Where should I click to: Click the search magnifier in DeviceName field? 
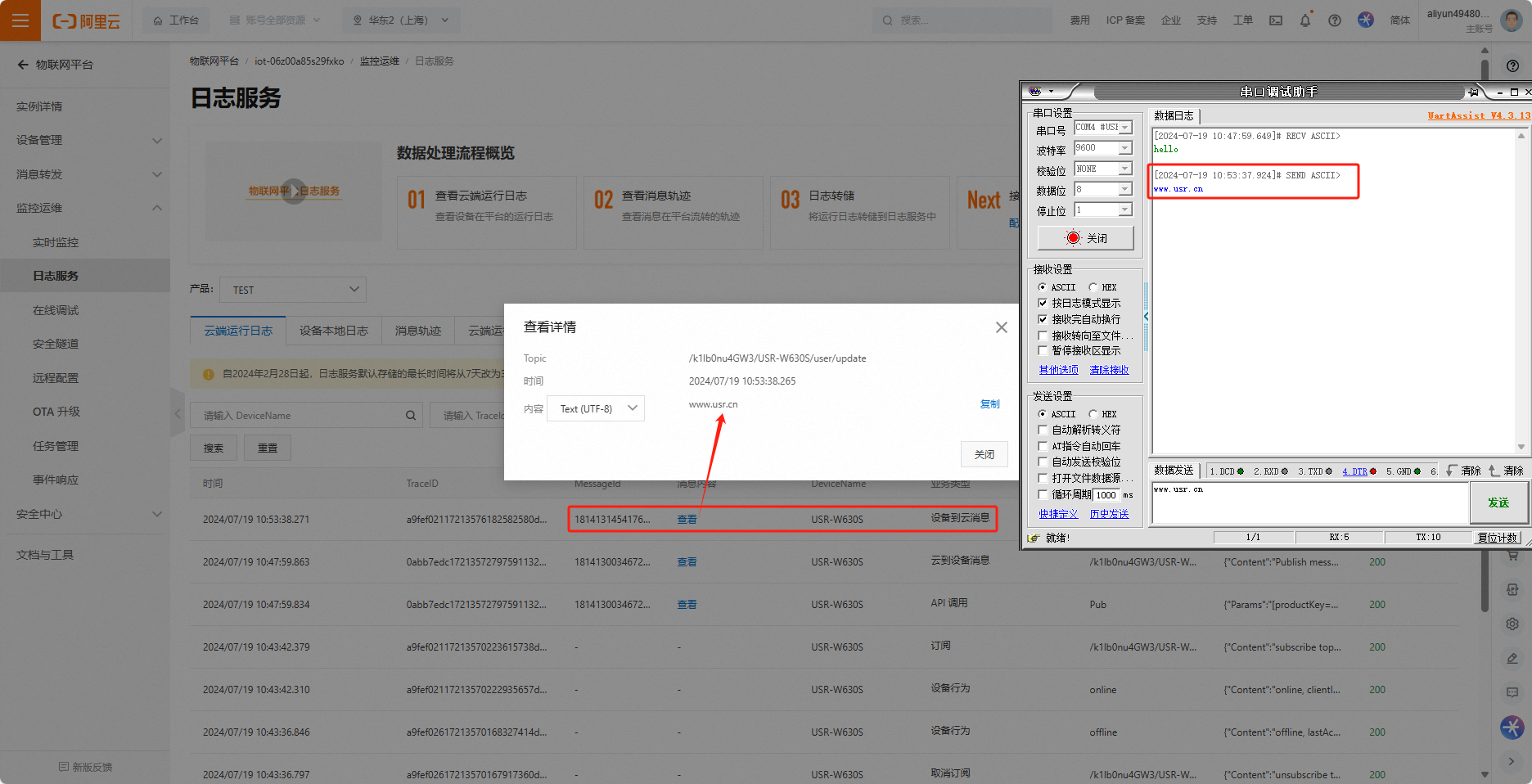(411, 416)
